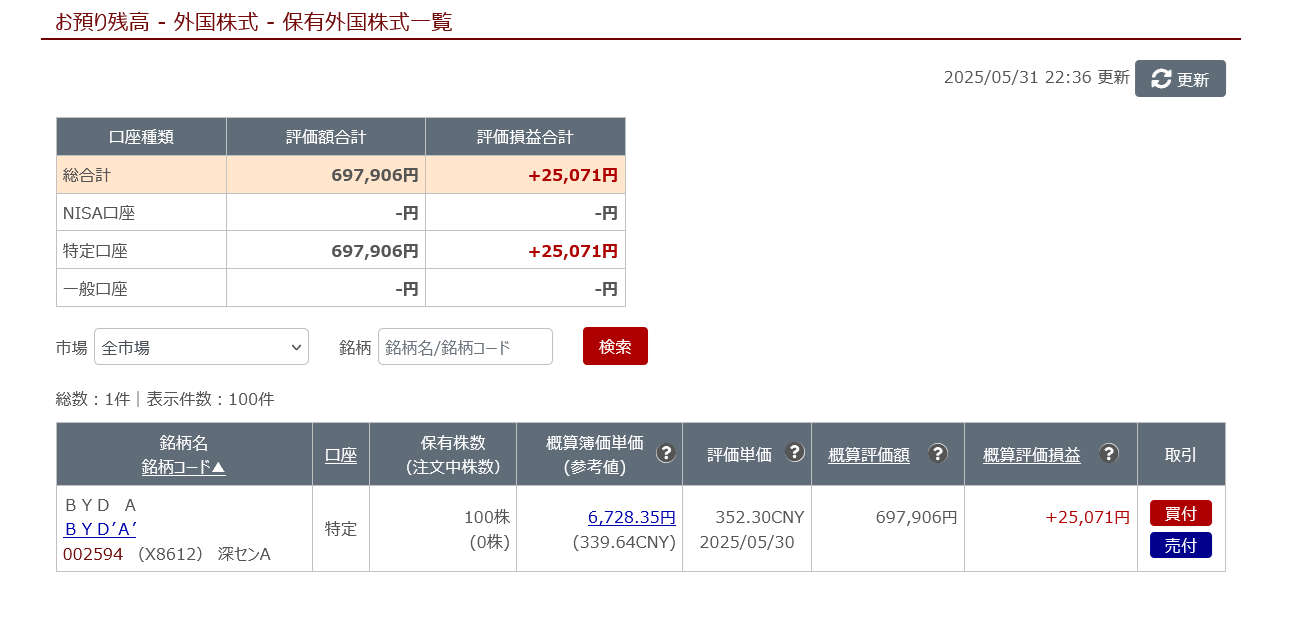Select the 評価損益合計 column header
This screenshot has height=630, width=1302.
pyautogui.click(x=525, y=137)
